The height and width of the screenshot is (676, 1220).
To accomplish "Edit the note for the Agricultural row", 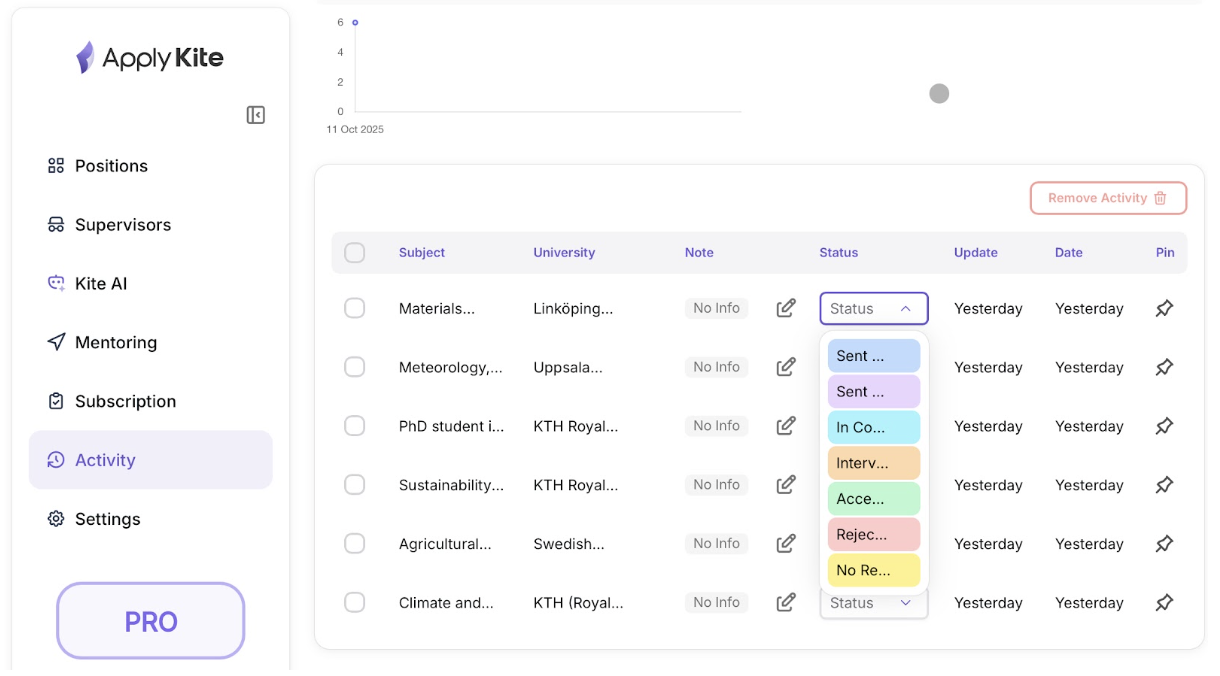I will pos(786,544).
